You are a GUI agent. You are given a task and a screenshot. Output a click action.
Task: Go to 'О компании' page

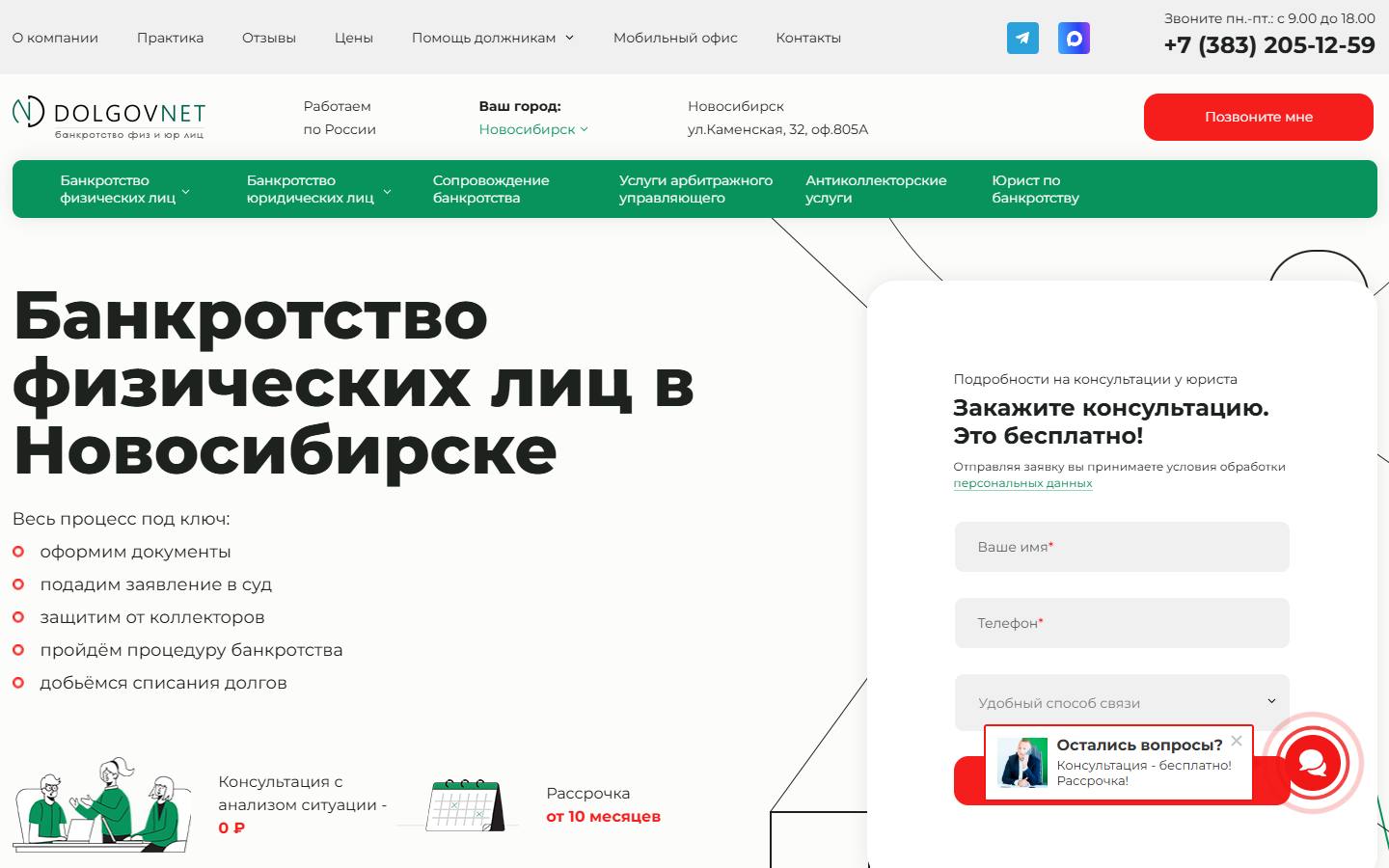(55, 38)
